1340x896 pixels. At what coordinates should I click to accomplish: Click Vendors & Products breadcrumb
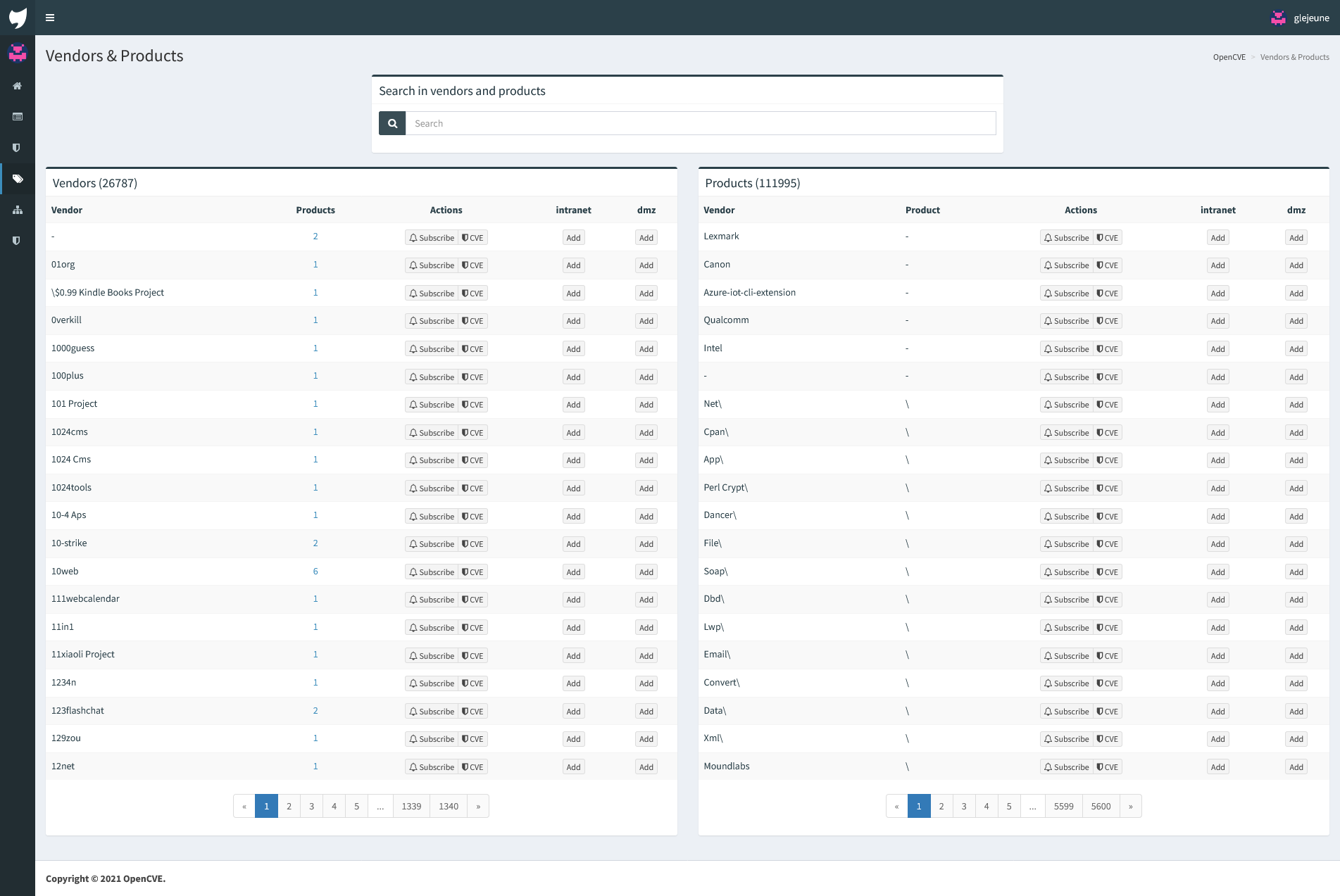pyautogui.click(x=1295, y=57)
